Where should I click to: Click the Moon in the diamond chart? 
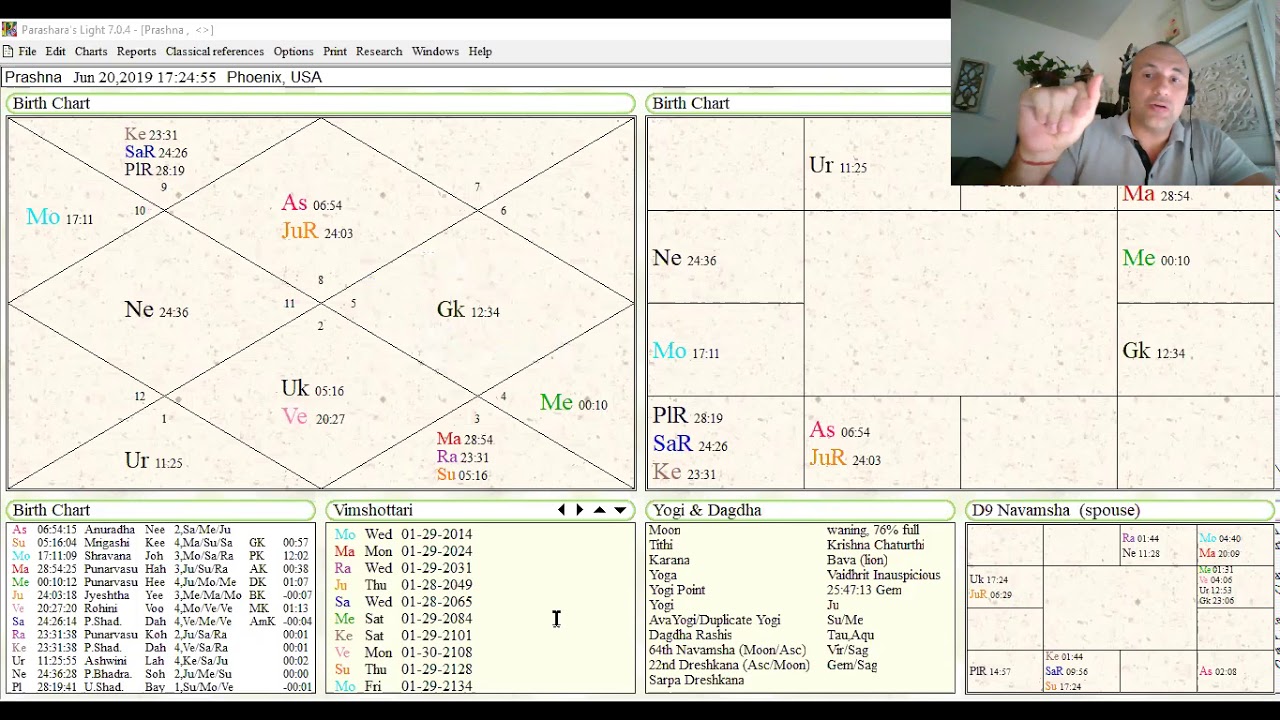tap(43, 217)
